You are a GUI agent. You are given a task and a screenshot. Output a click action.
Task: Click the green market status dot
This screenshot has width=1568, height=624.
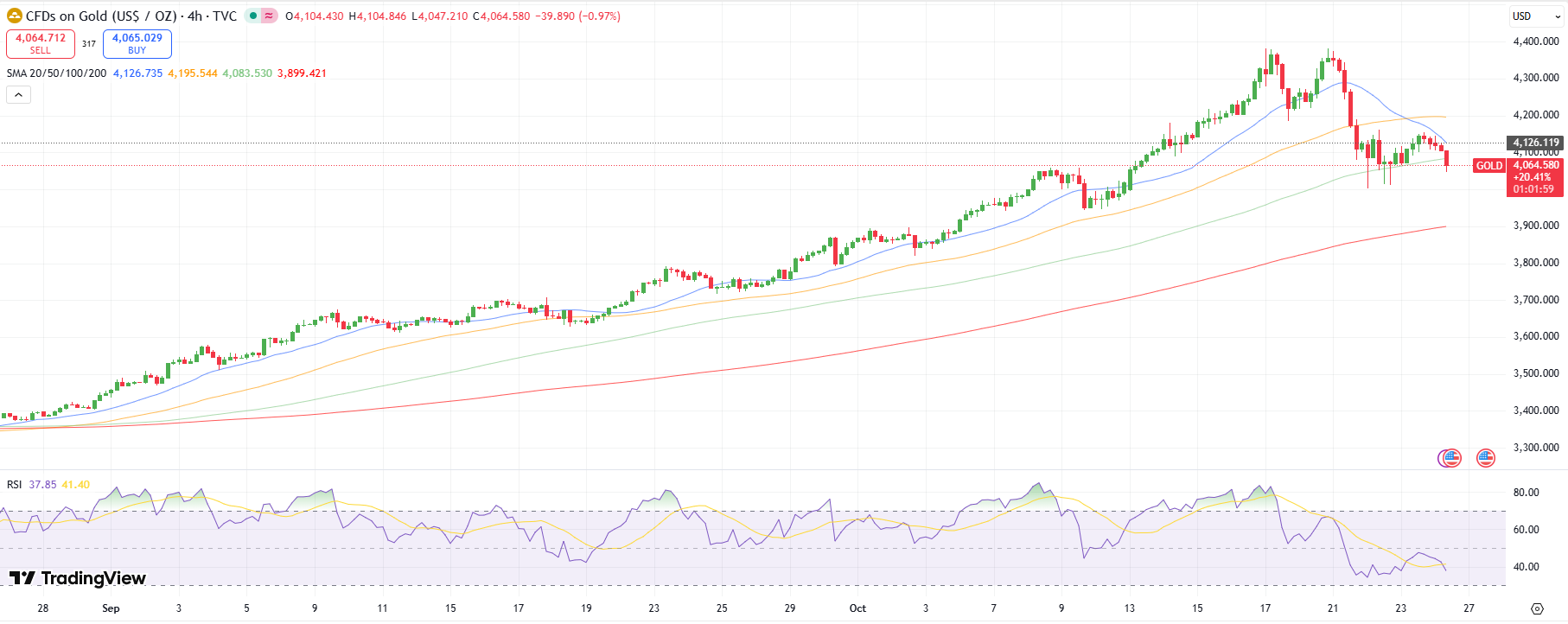[x=253, y=16]
